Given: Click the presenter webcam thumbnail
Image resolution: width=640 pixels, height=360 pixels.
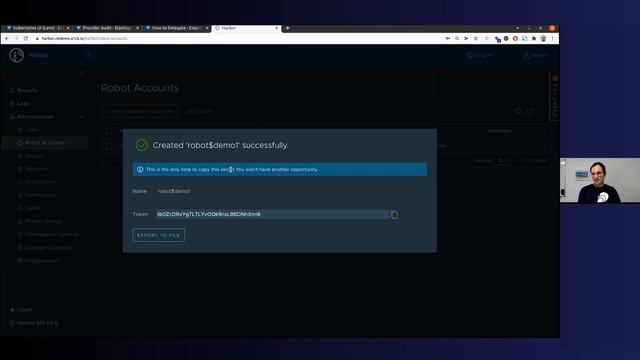Looking at the screenshot, I should pyautogui.click(x=600, y=180).
